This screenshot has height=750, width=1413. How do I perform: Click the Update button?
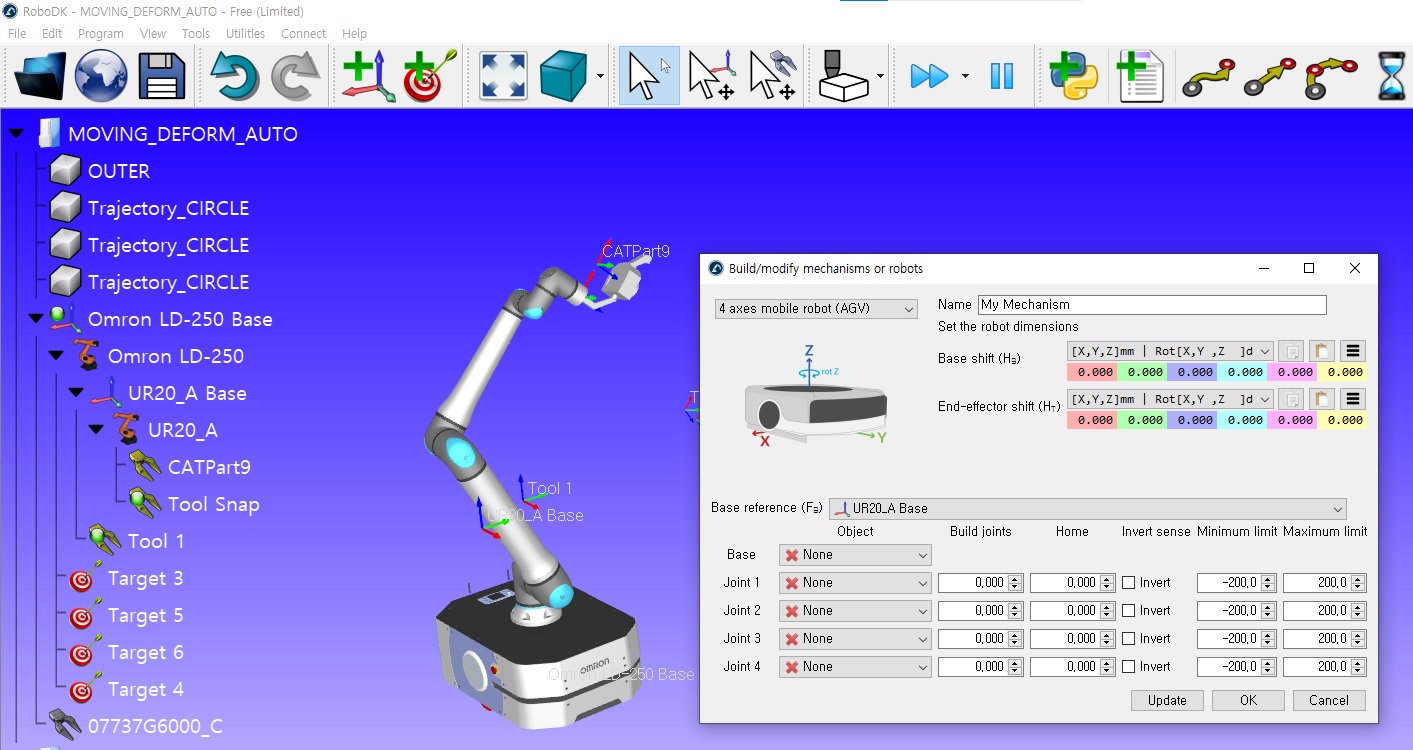[1167, 701]
